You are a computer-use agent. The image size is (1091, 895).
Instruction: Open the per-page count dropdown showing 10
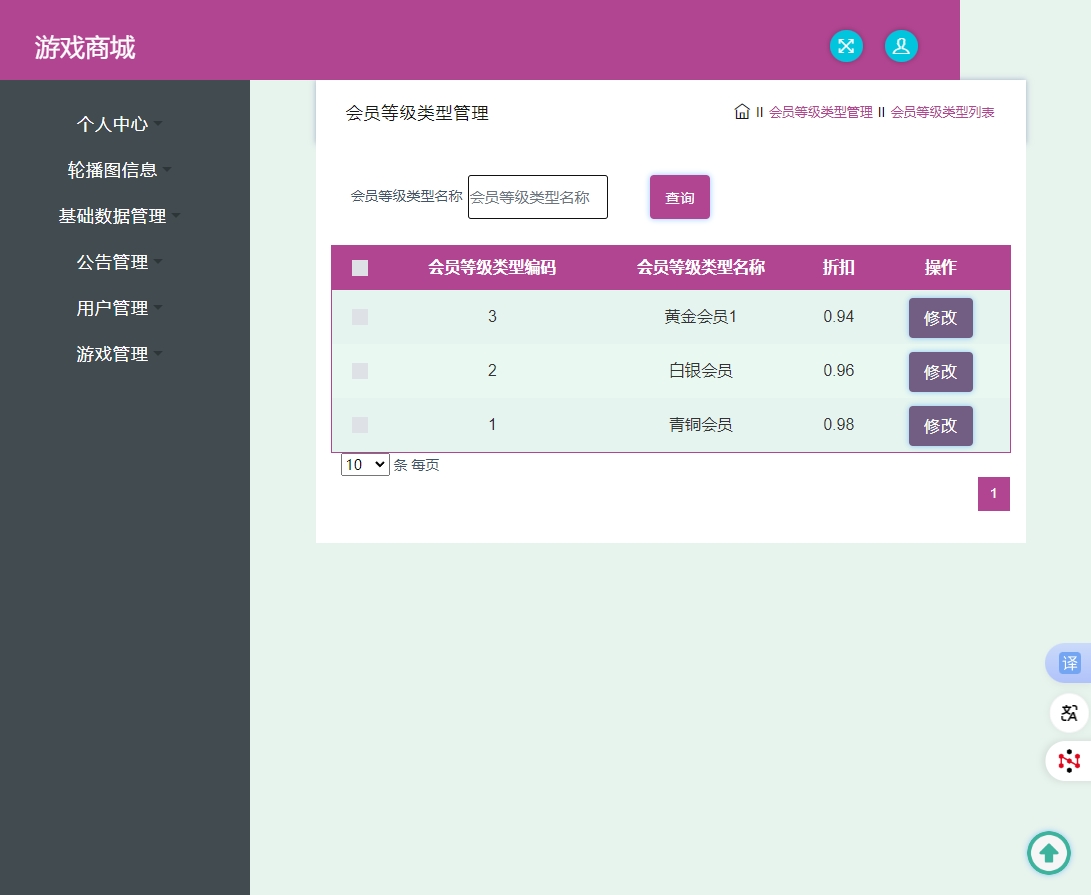click(365, 464)
